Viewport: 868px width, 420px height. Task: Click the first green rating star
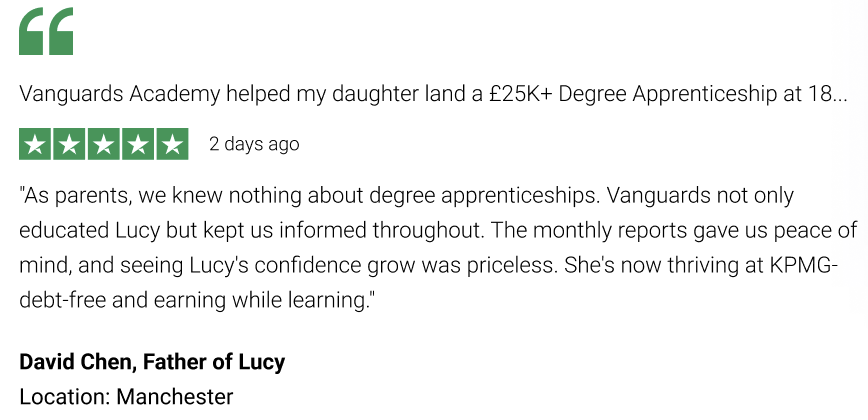(35, 144)
